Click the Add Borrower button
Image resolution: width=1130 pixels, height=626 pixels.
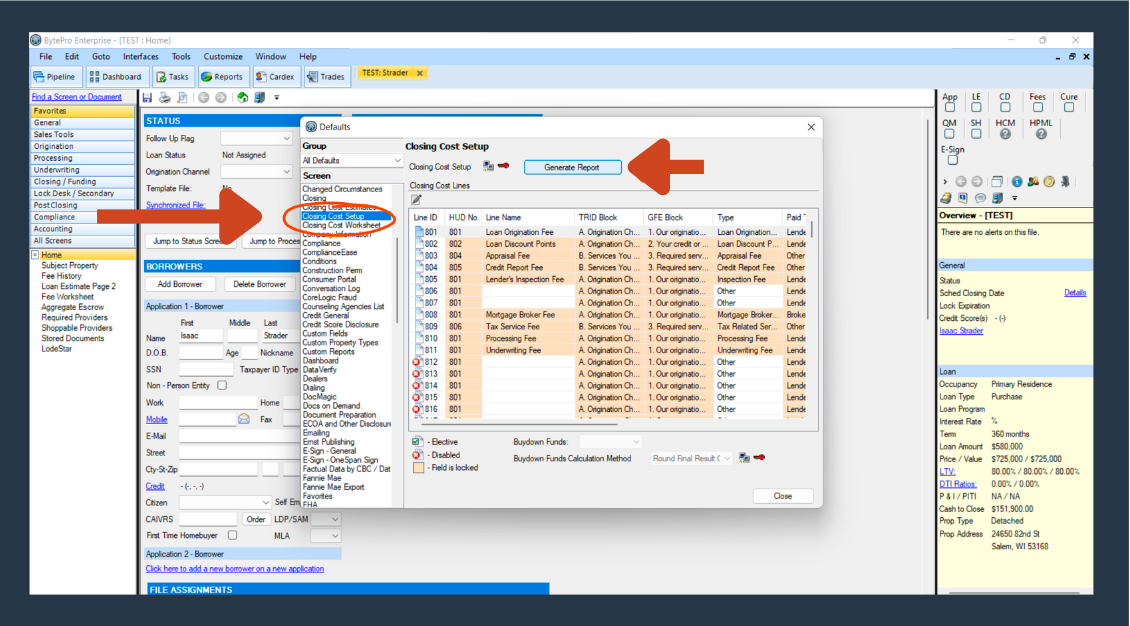179,284
